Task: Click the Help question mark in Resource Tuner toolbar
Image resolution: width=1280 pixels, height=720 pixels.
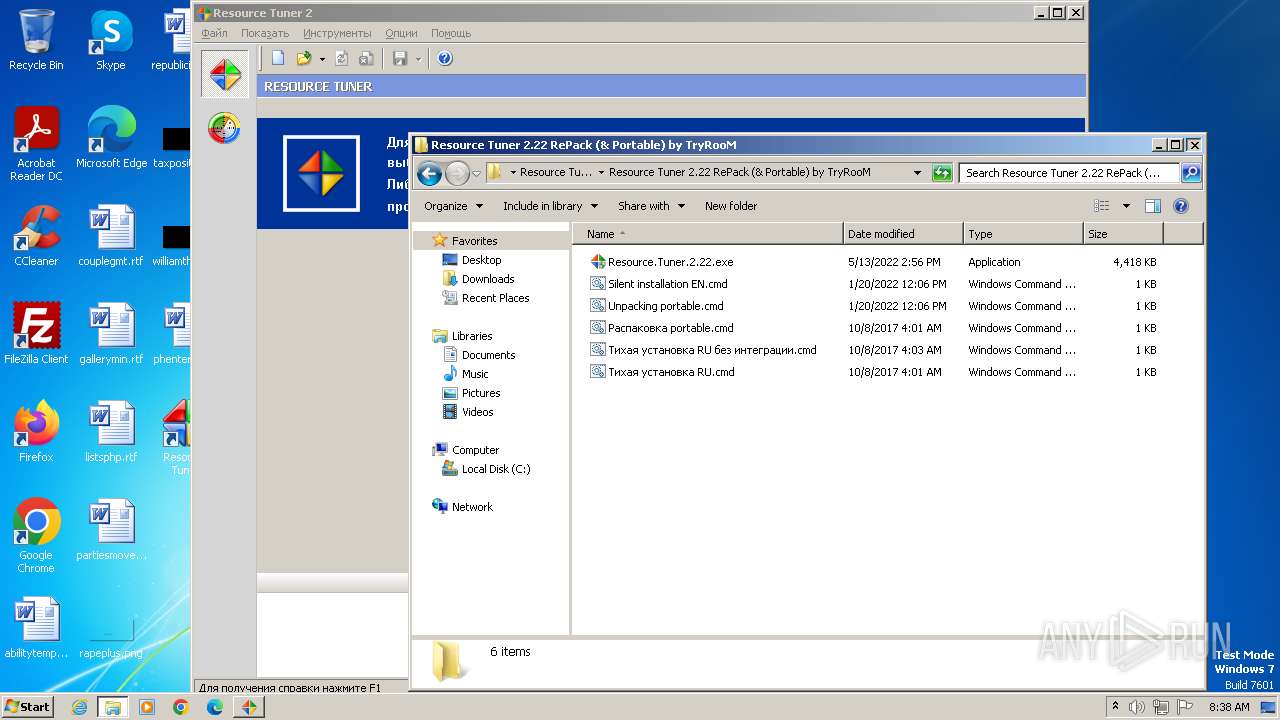Action: 445,59
